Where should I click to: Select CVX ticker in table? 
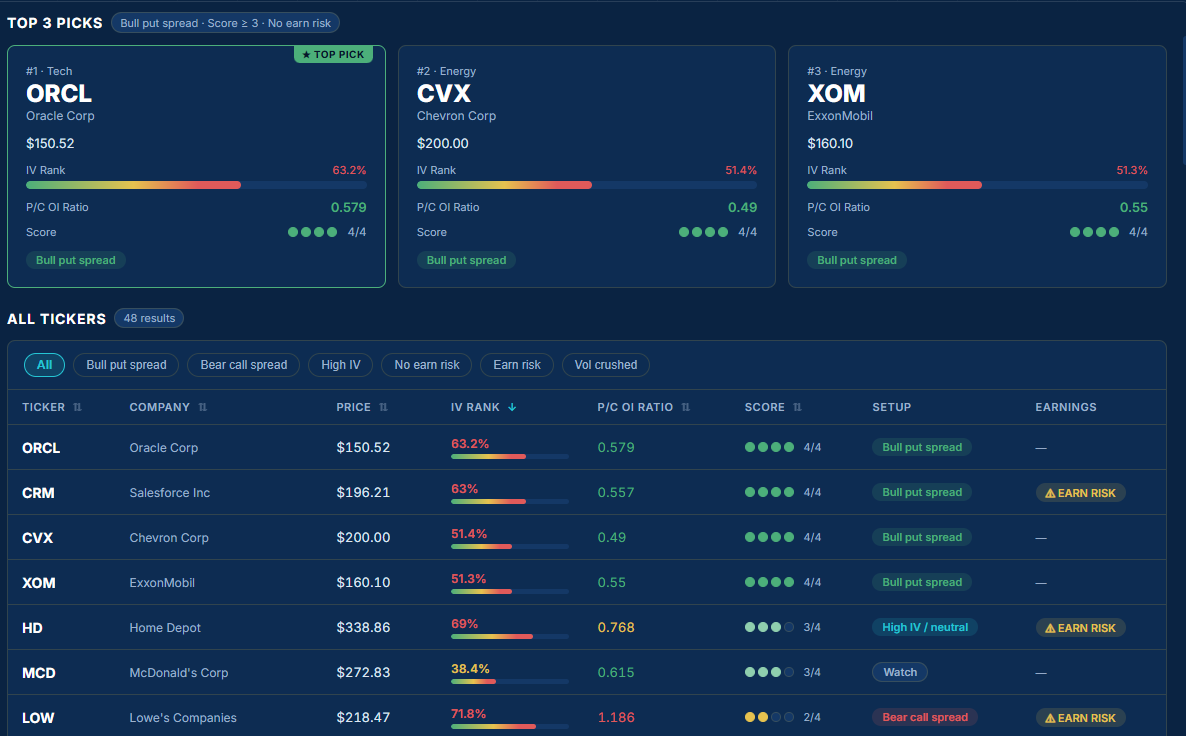pyautogui.click(x=37, y=538)
